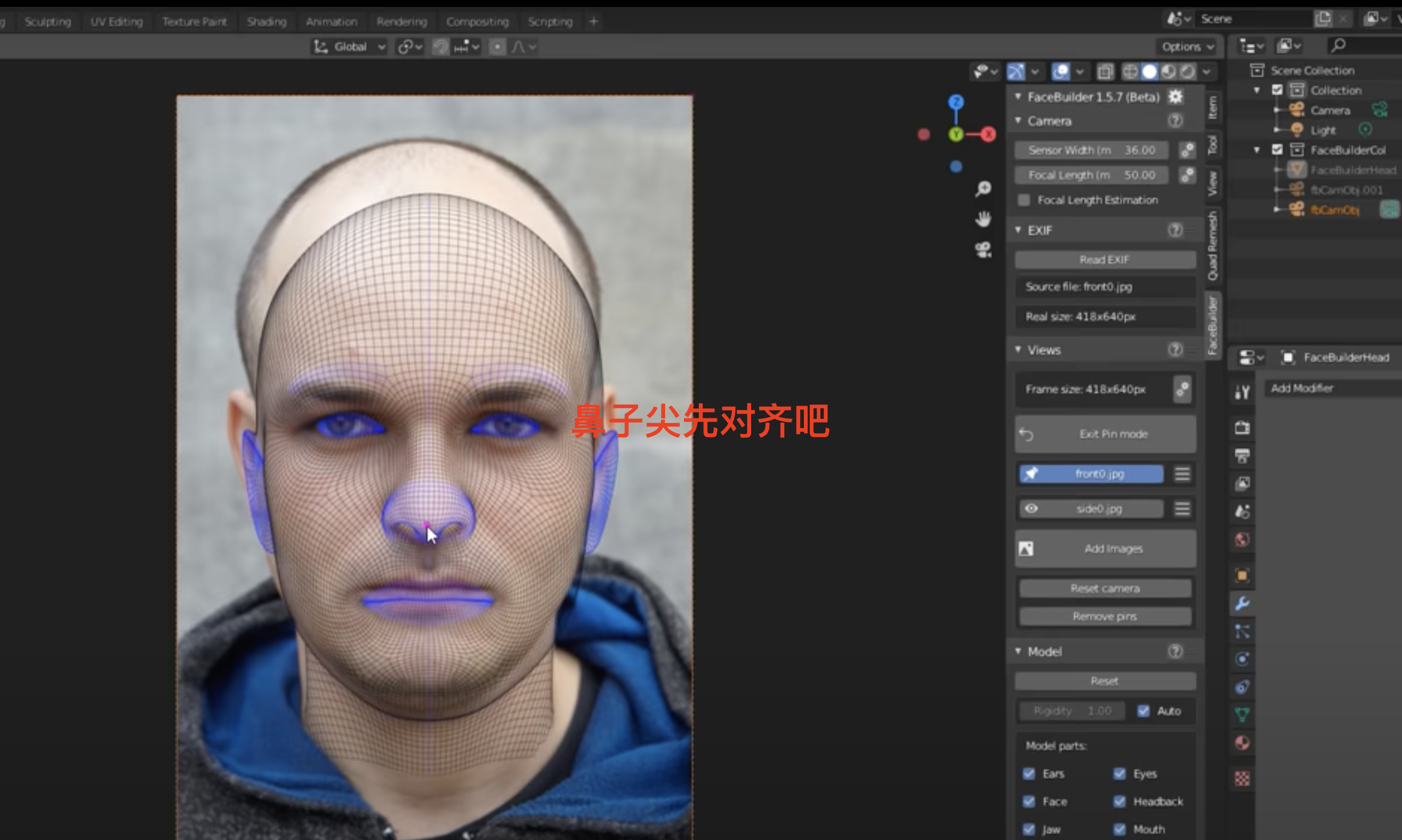
Task: Open Frame size options icon
Action: (1182, 389)
